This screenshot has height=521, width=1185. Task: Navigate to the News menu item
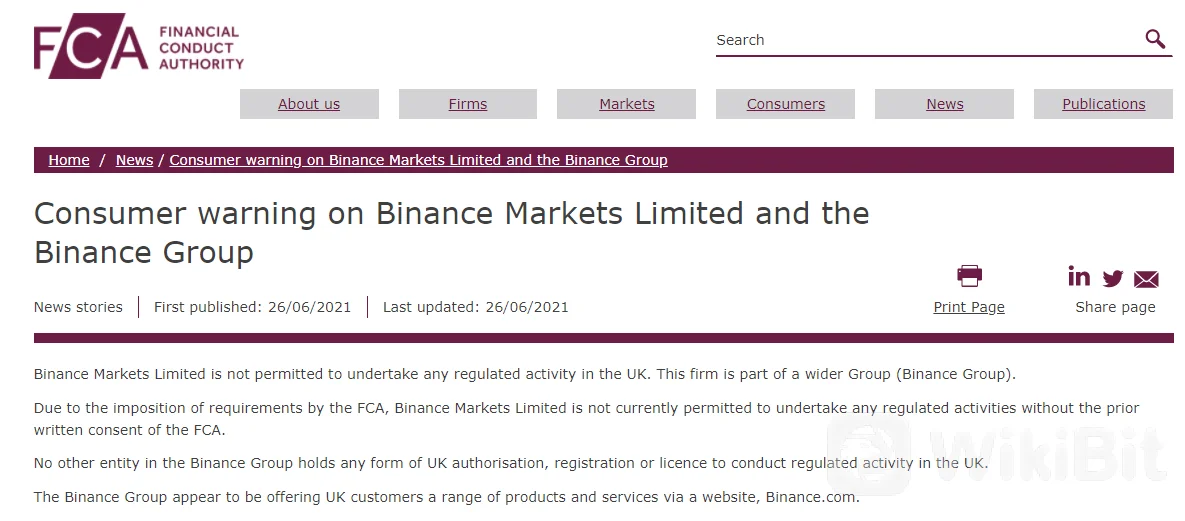coord(945,104)
